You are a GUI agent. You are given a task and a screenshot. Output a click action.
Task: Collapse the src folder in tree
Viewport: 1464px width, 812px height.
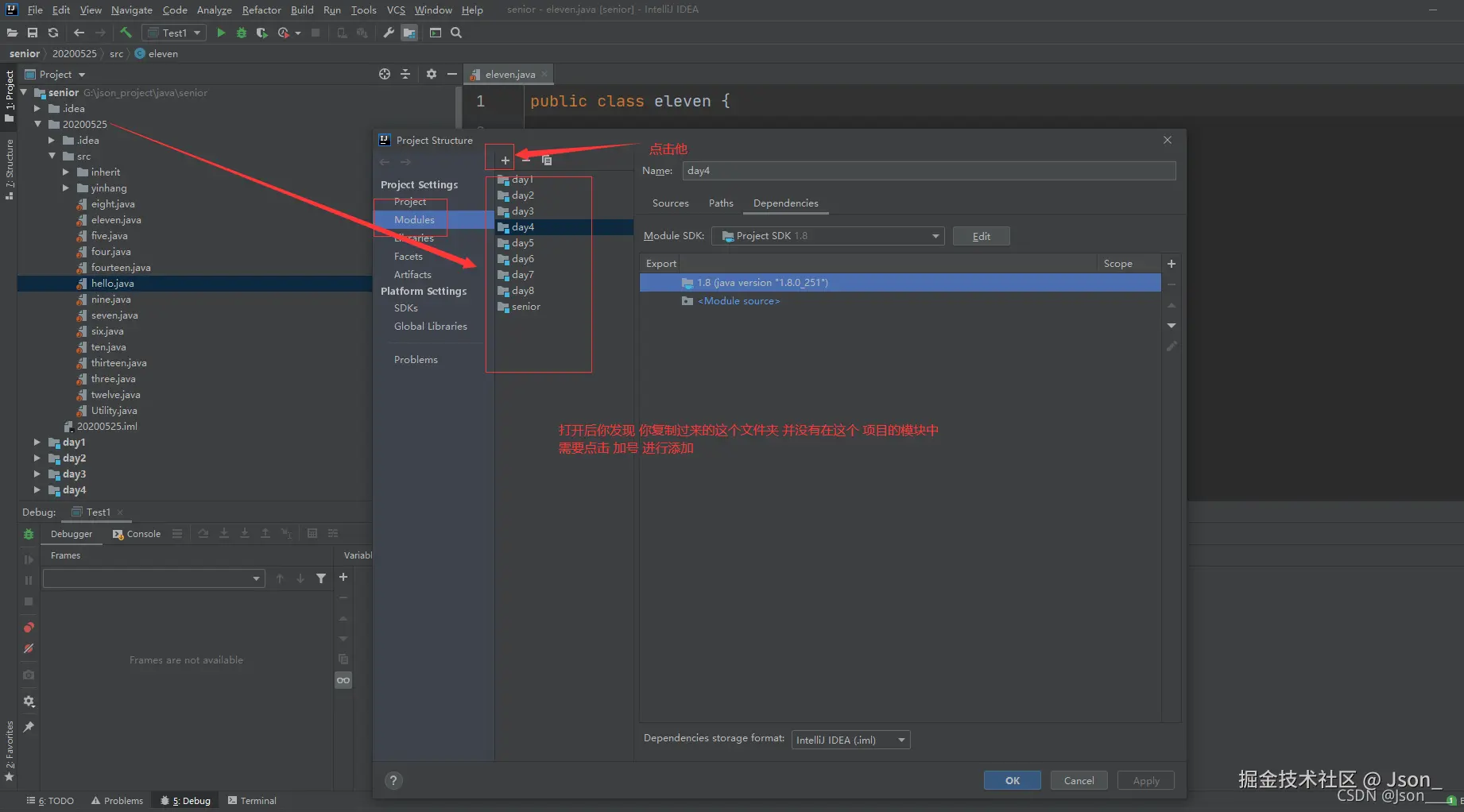pos(52,156)
